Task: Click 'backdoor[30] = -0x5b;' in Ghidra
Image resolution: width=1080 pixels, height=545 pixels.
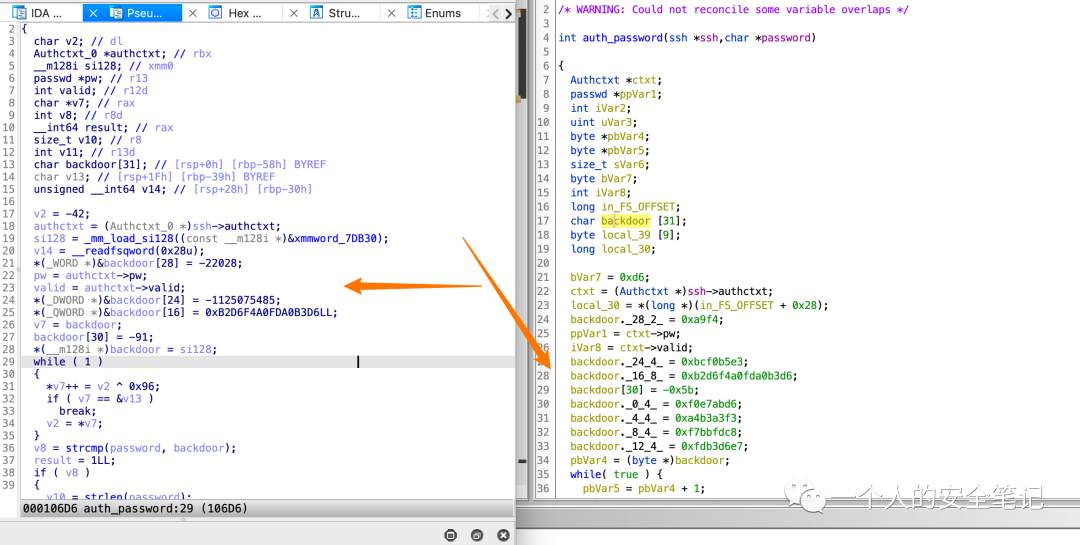Action: (634, 390)
